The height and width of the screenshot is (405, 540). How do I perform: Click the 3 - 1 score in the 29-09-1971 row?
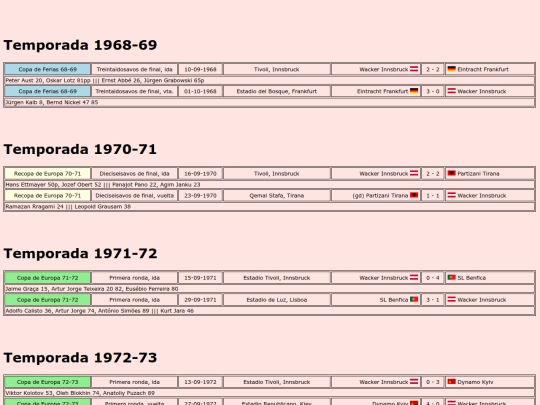pyautogui.click(x=433, y=300)
